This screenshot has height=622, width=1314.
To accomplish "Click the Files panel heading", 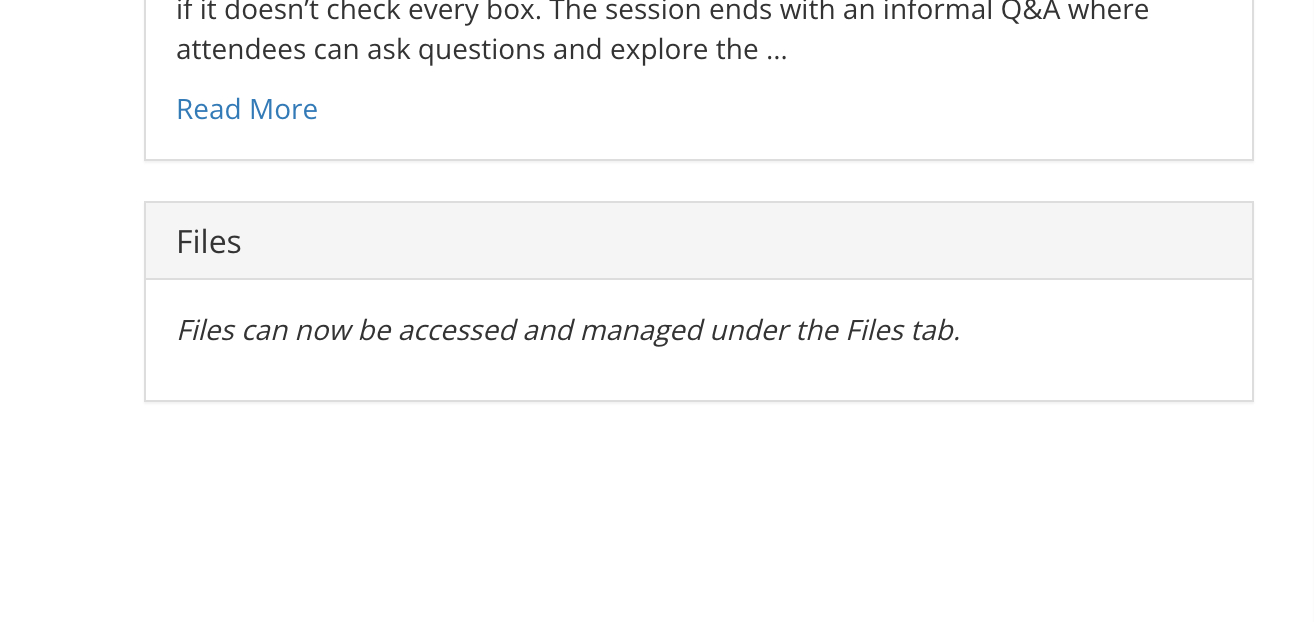I will coord(209,242).
